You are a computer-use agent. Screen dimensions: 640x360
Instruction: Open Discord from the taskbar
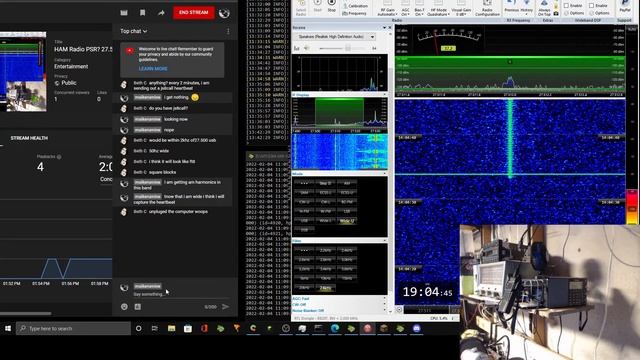[417, 328]
